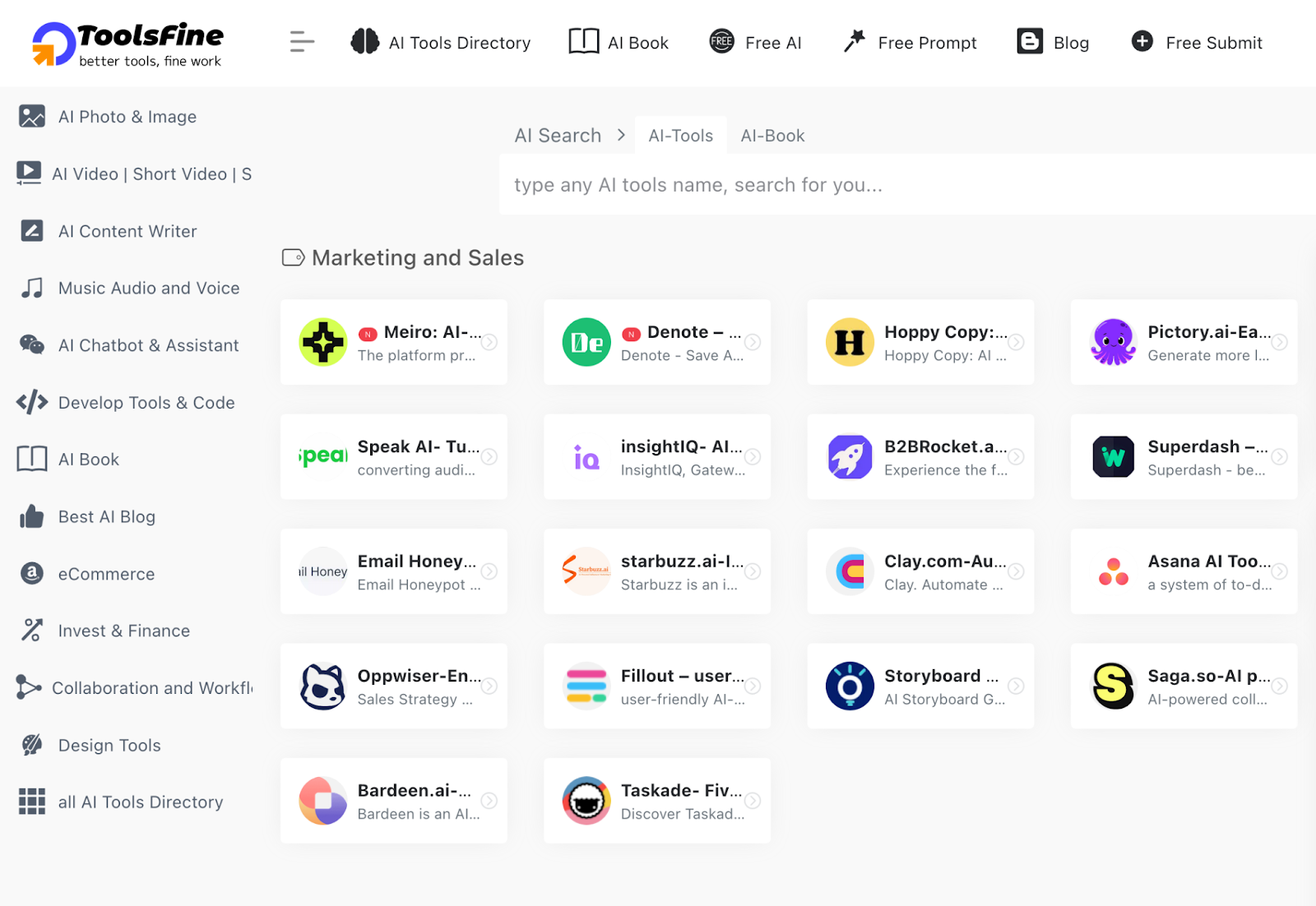Viewport: 1316px width, 906px height.
Task: Click arrow on Bardeen.ai card
Action: click(489, 801)
